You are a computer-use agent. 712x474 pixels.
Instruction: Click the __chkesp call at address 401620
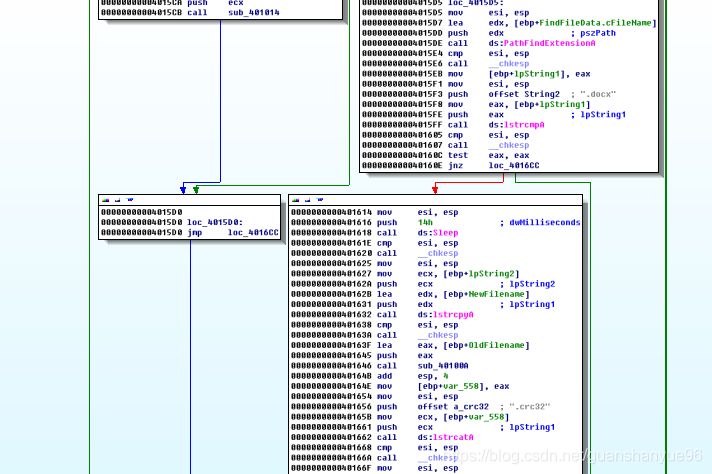[438, 253]
